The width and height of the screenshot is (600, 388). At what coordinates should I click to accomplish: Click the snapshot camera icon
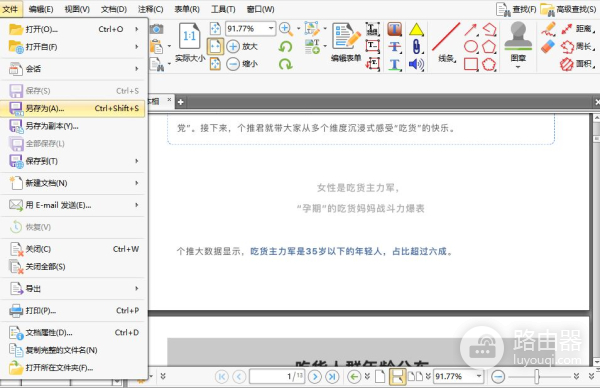[157, 29]
